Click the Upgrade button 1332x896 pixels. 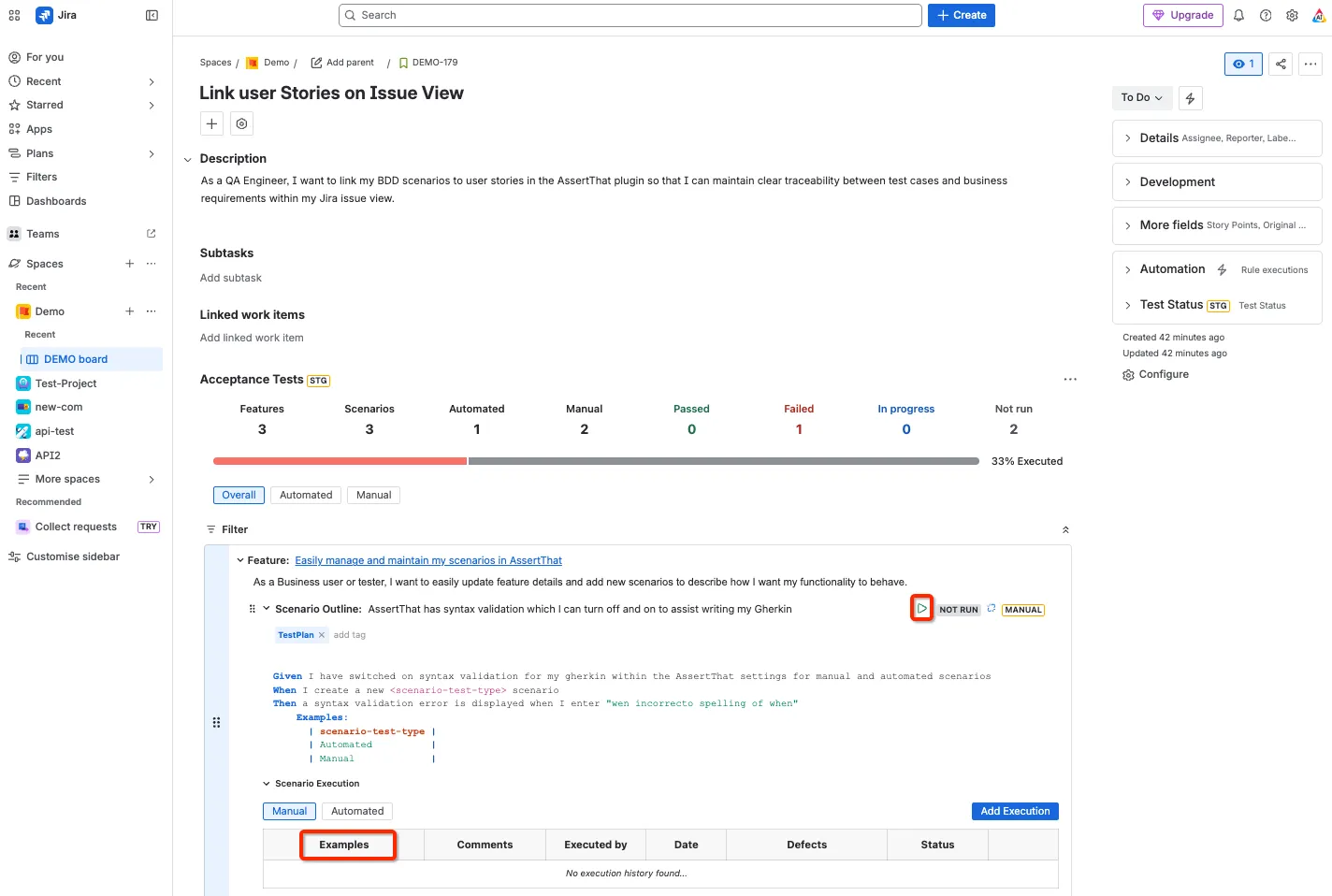[1182, 15]
